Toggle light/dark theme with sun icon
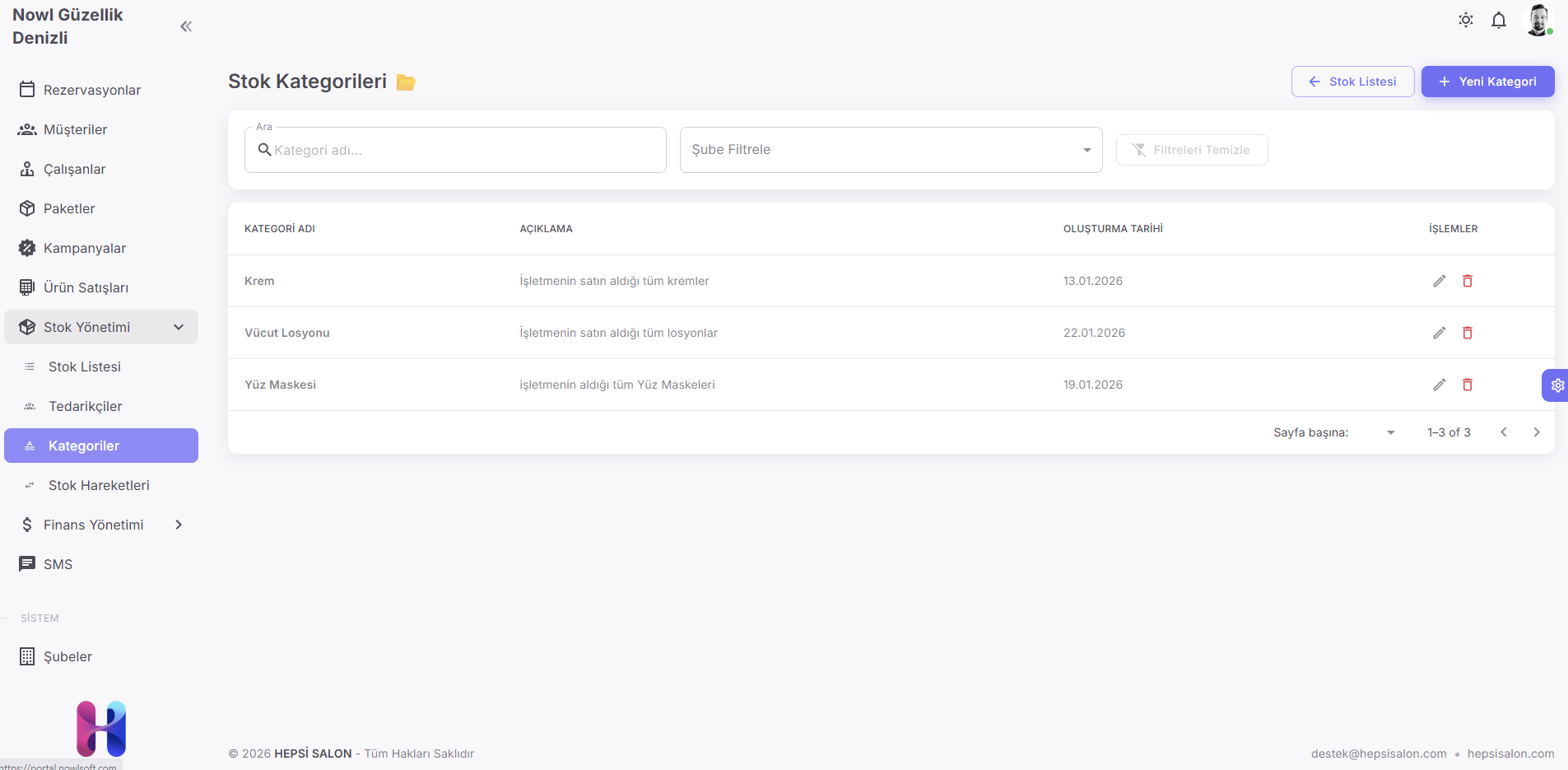 (1465, 21)
